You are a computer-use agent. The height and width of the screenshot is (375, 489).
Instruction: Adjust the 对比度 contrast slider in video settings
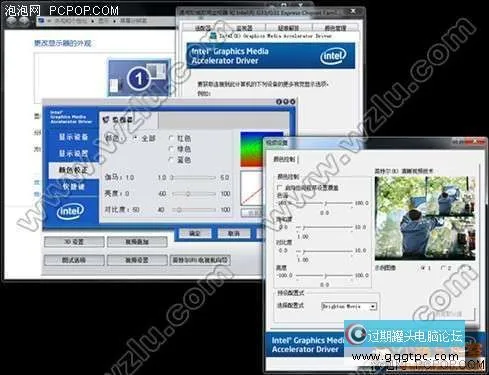(325, 251)
